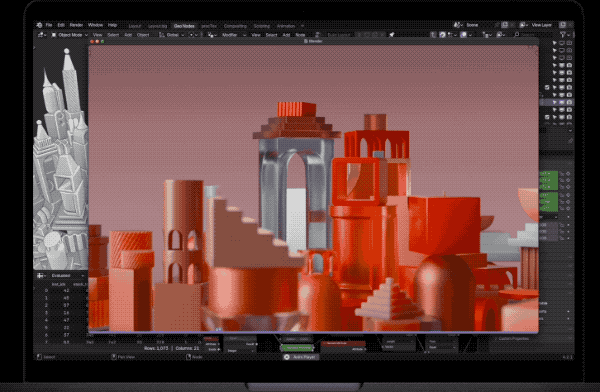Viewport: 600px width, 392px height.
Task: Click the Select hint in status bar
Action: point(46,357)
